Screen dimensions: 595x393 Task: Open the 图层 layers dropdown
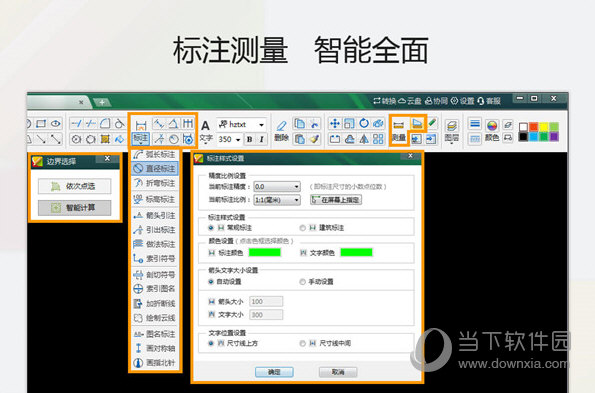452,132
